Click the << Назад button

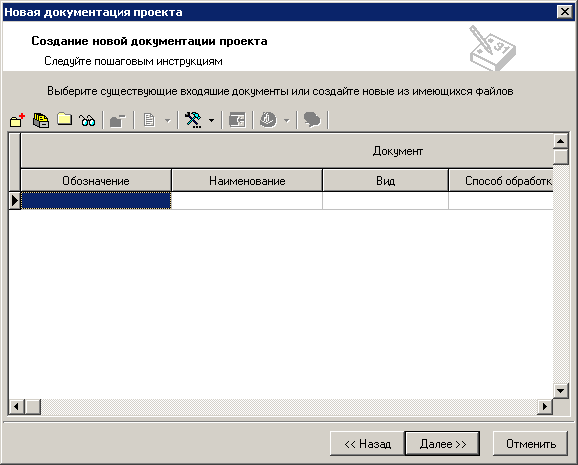(368, 444)
